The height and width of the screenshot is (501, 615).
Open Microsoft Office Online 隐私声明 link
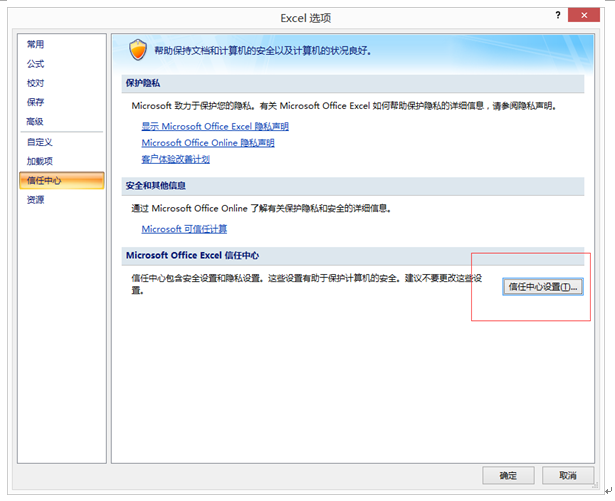pyautogui.click(x=208, y=143)
